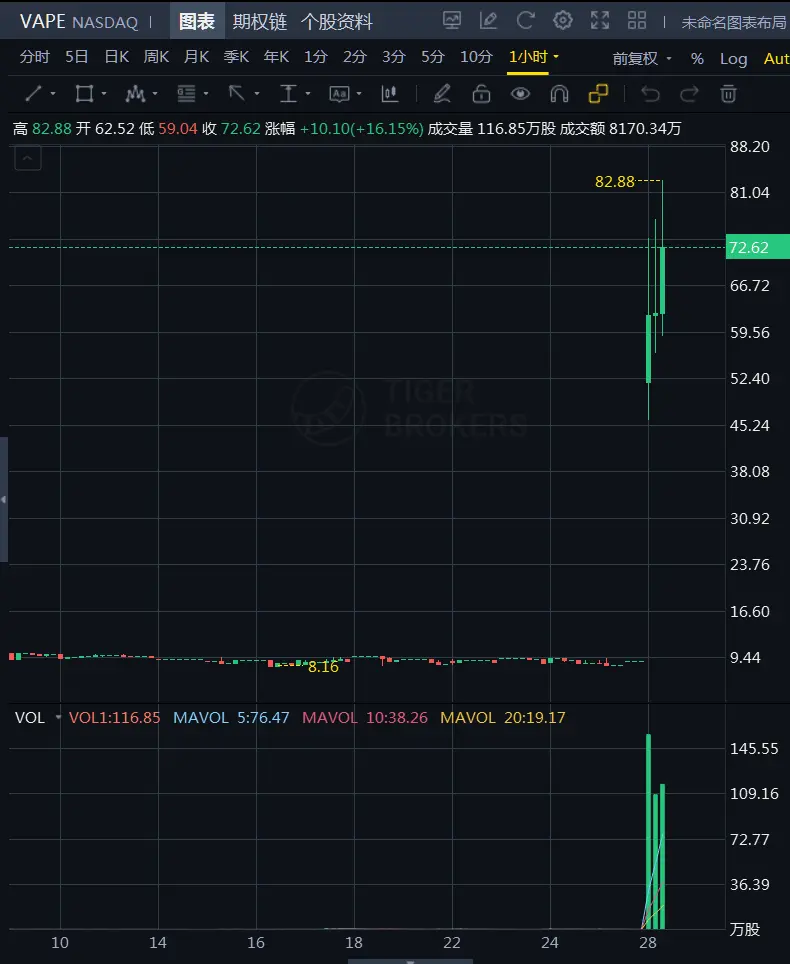The width and height of the screenshot is (790, 964).
Task: Toggle the yellow linked-drawings sync icon
Action: coord(598,93)
